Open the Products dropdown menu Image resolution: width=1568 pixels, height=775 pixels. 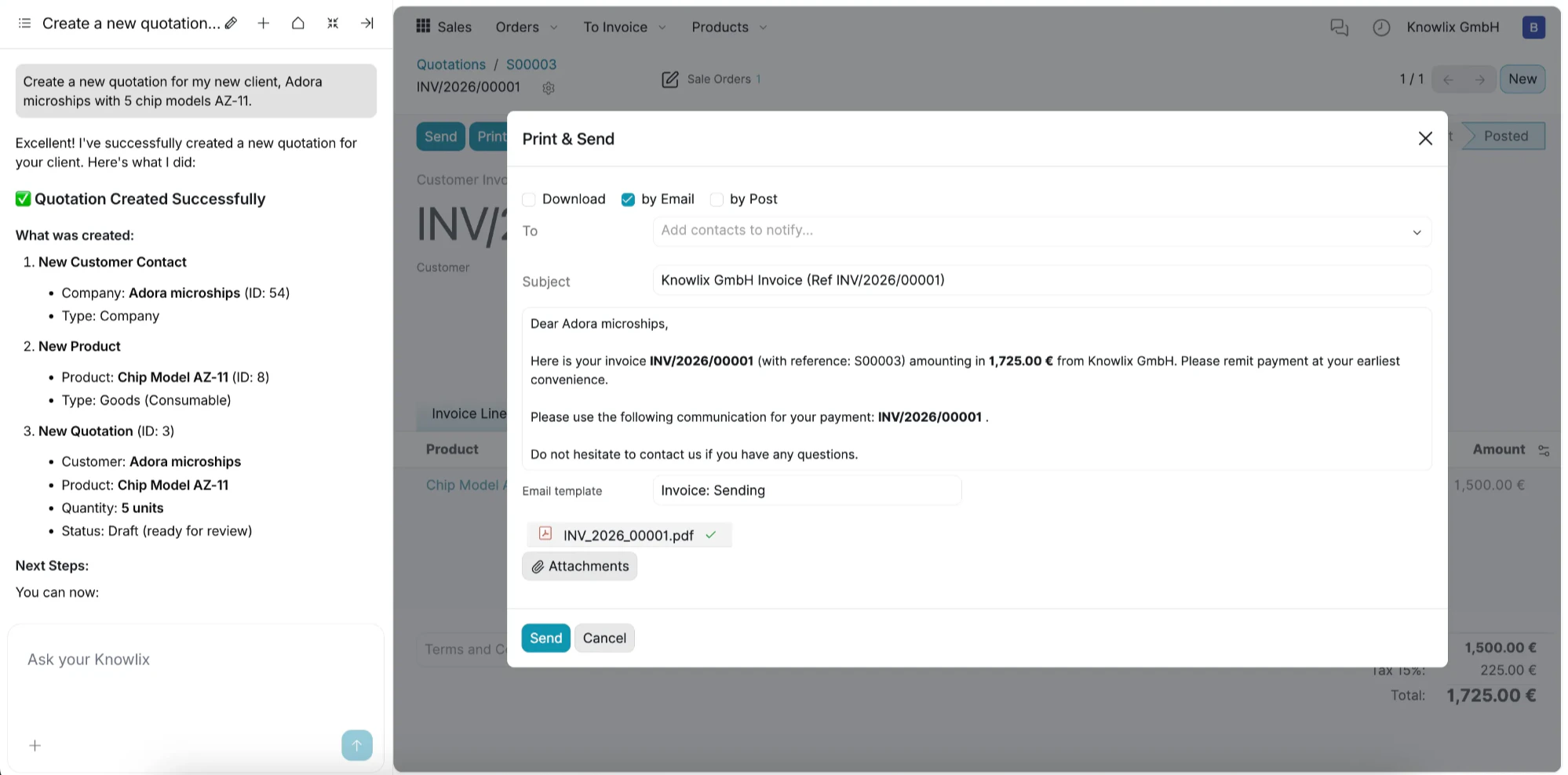pyautogui.click(x=727, y=27)
